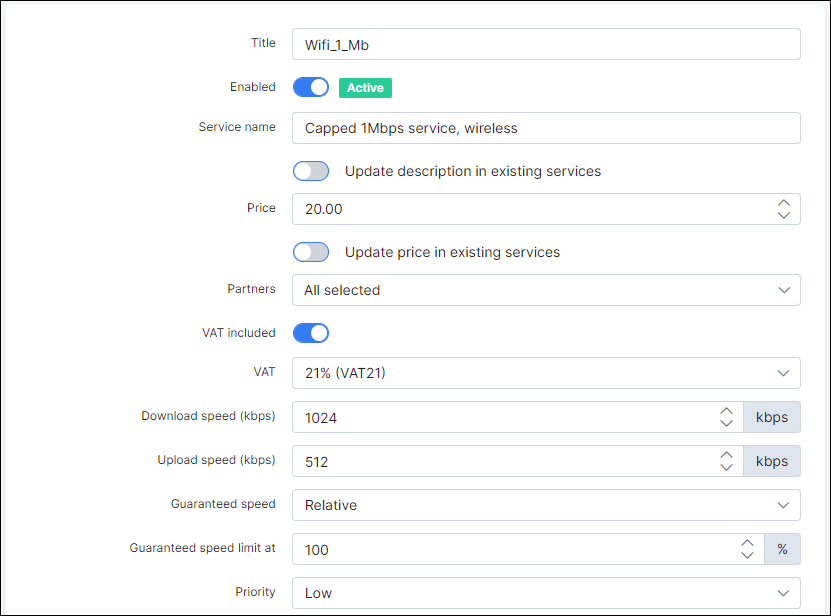Screen dimensions: 831x616
Task: Click the kbps badge next to Upload speed
Action: click(771, 461)
